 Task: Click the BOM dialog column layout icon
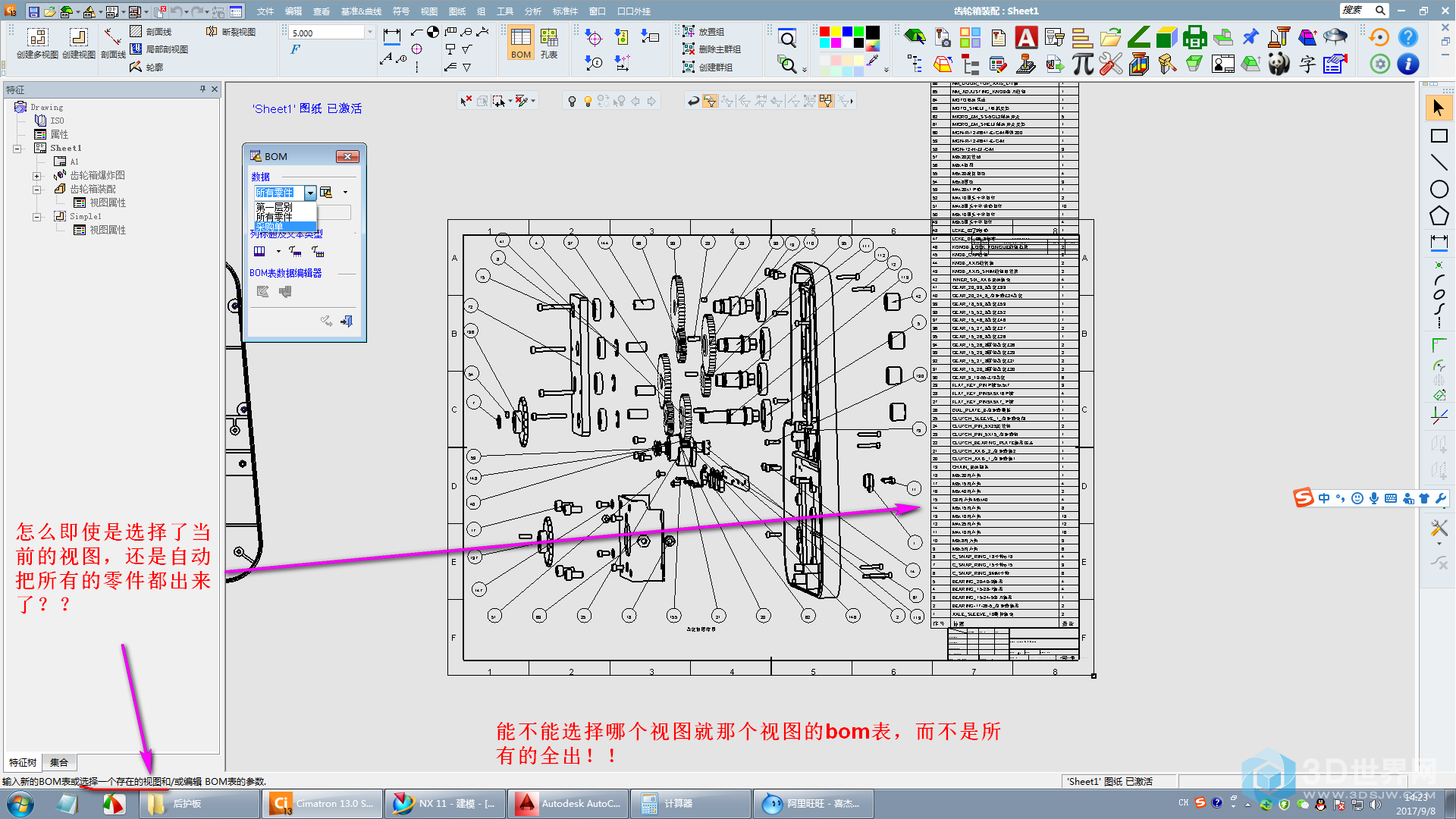(x=259, y=252)
